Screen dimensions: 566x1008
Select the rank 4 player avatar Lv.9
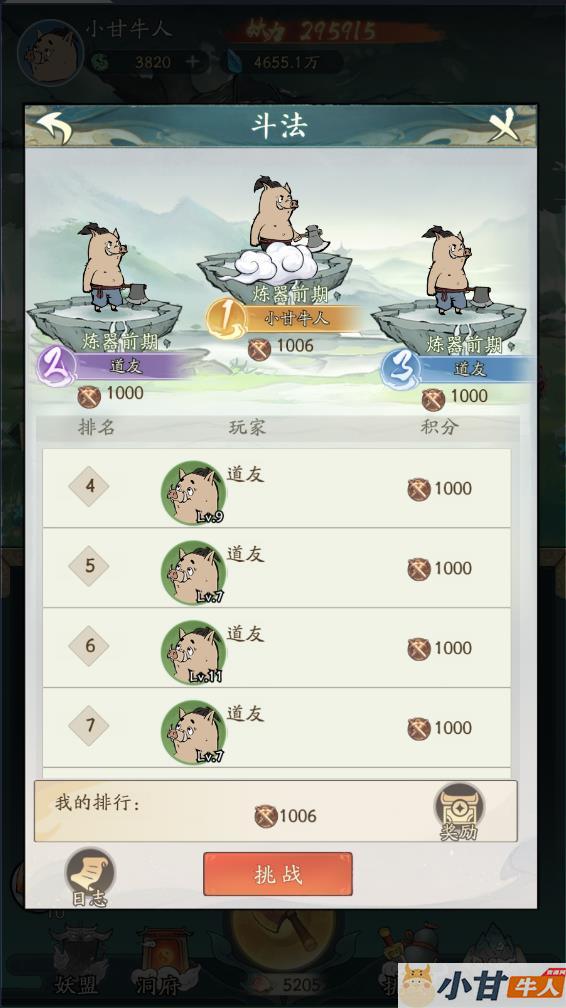tap(193, 492)
